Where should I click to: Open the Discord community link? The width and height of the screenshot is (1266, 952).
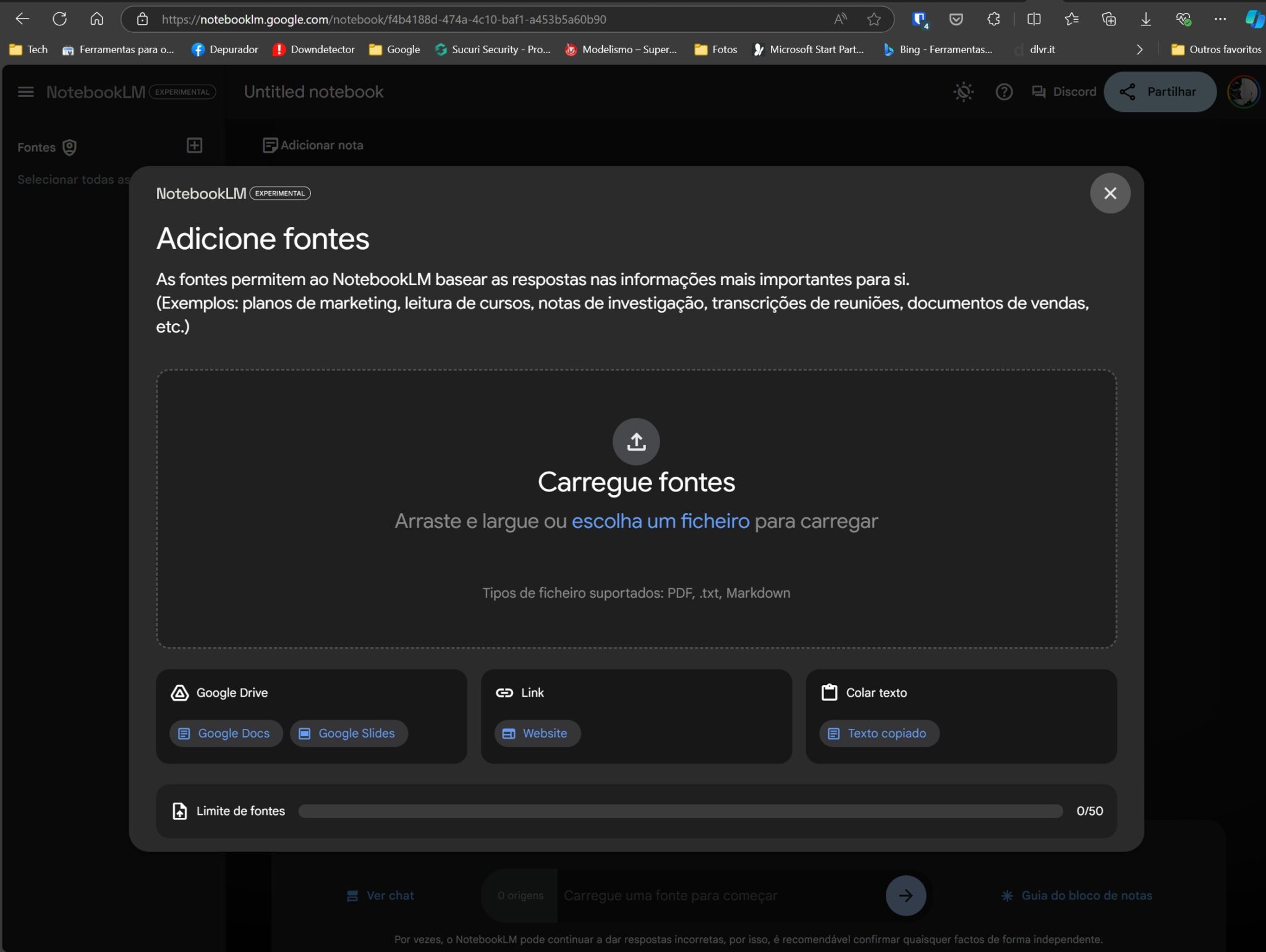(1064, 92)
